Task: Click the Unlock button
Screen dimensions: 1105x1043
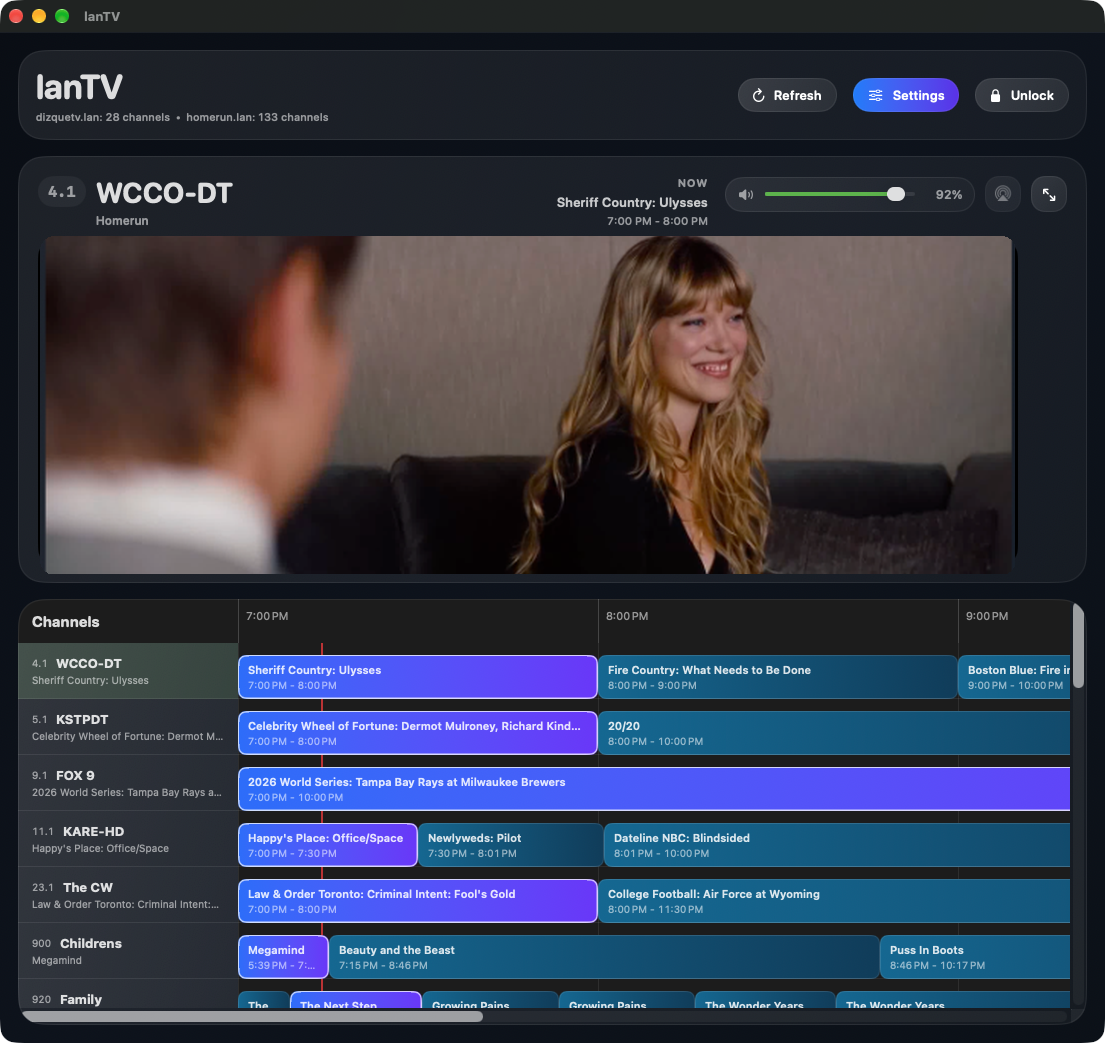Action: [1021, 95]
